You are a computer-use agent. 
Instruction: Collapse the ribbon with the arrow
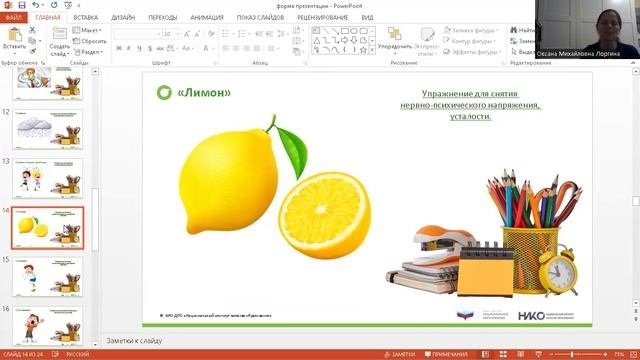tap(633, 63)
